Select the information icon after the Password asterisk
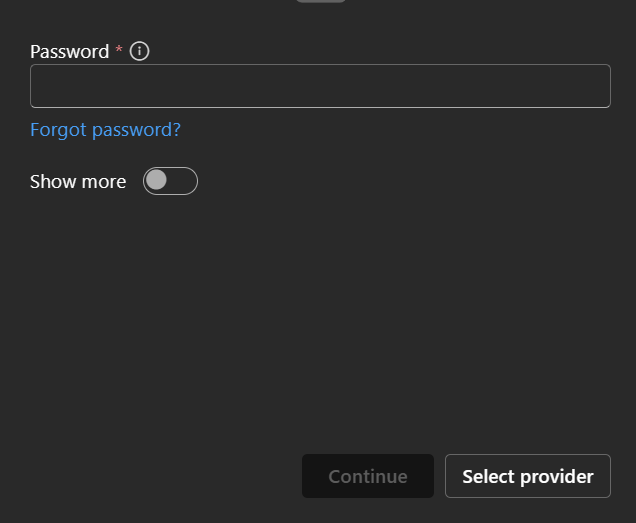The width and height of the screenshot is (636, 523). pos(139,51)
